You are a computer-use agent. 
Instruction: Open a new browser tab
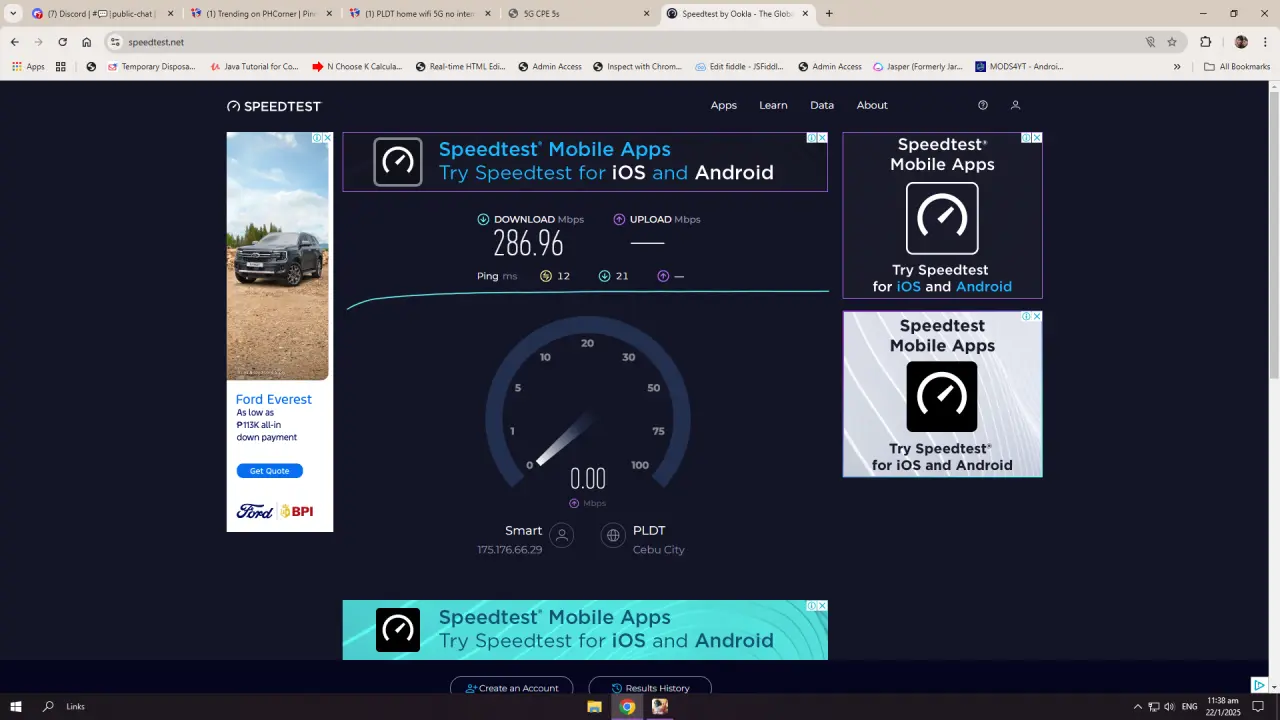pos(829,14)
